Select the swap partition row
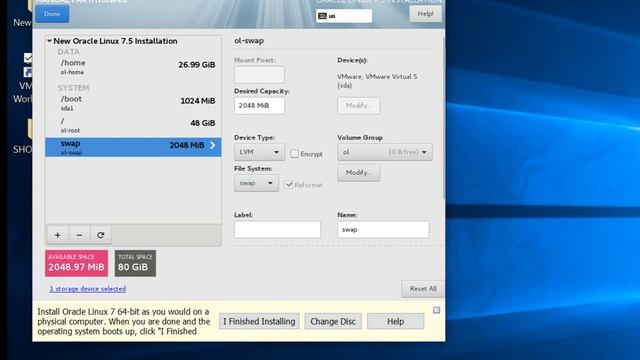The image size is (640, 360). [133, 147]
